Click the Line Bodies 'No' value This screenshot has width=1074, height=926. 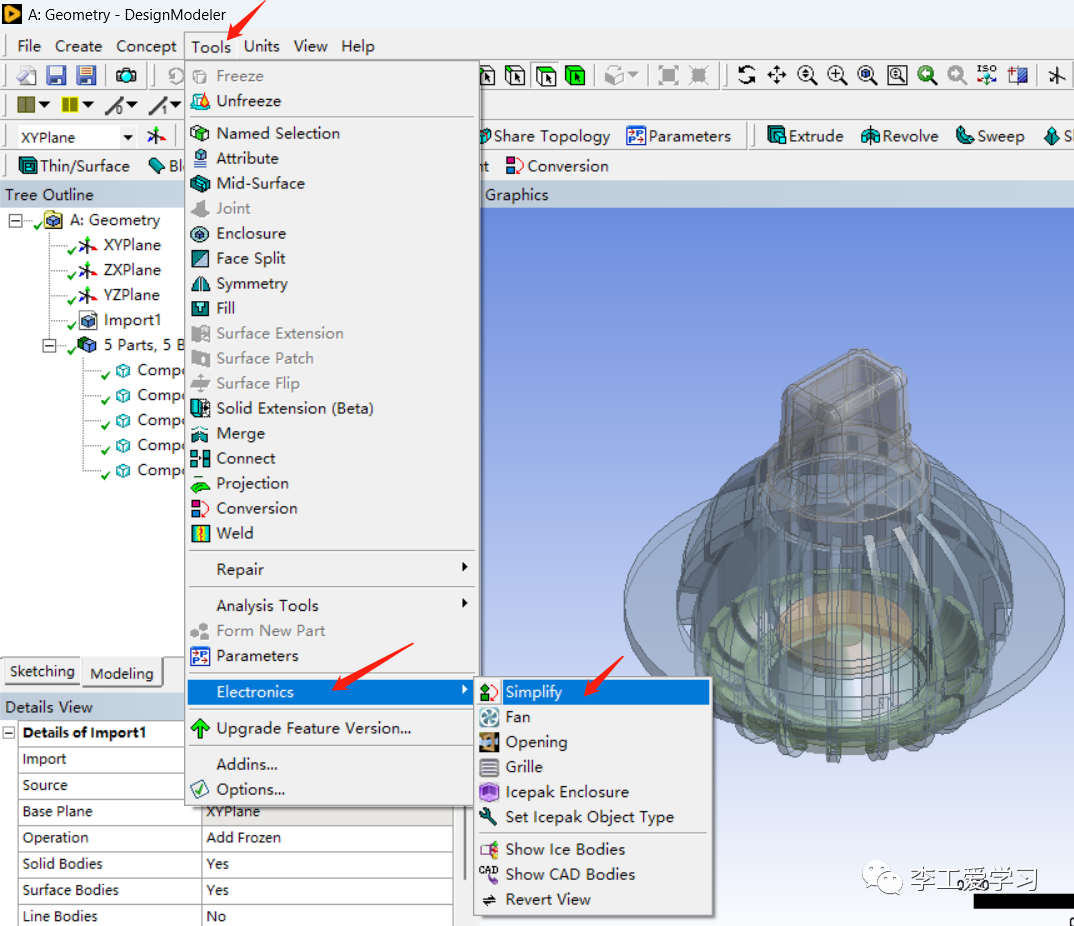(327, 916)
